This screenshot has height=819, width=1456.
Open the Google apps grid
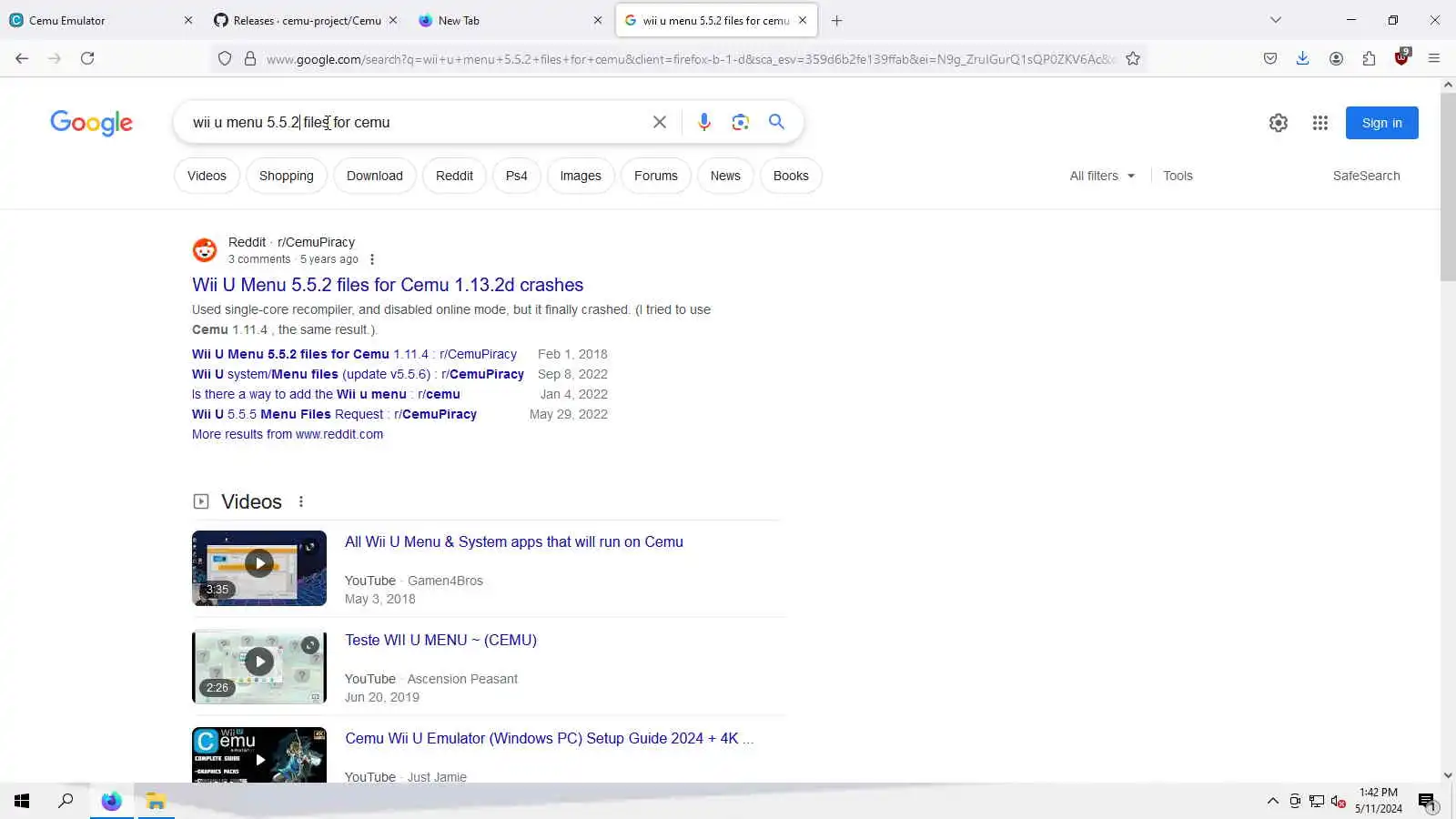[1320, 123]
